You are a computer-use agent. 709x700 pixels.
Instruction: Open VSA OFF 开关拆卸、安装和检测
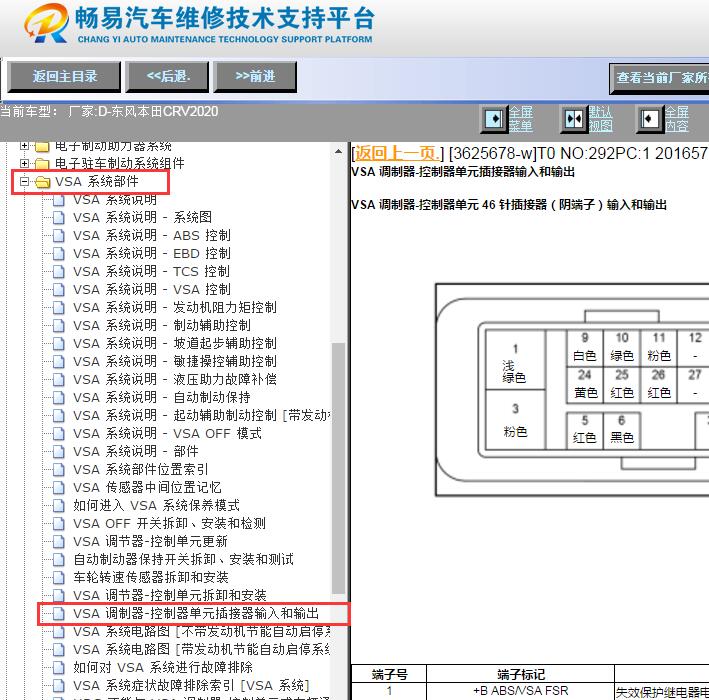[x=170, y=524]
